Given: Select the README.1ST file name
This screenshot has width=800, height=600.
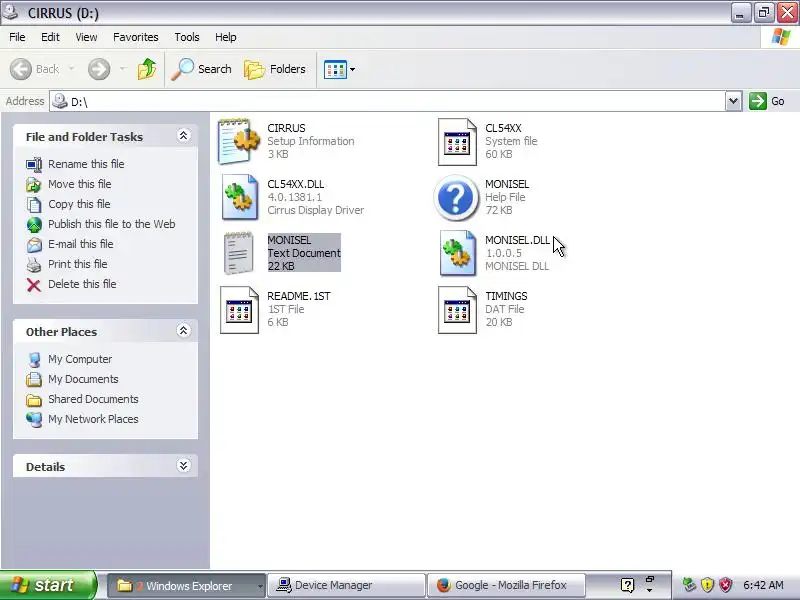Looking at the screenshot, I should click(299, 296).
